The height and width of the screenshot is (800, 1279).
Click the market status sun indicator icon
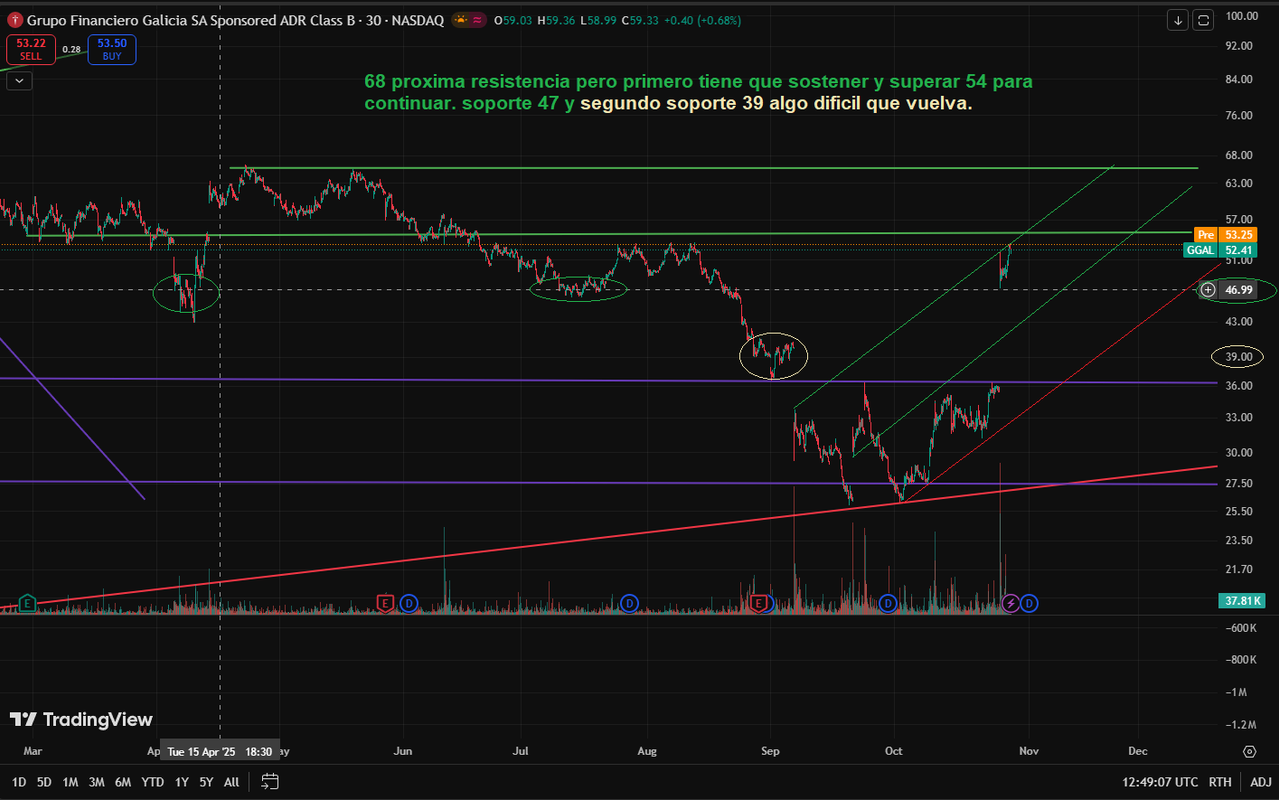coord(459,20)
